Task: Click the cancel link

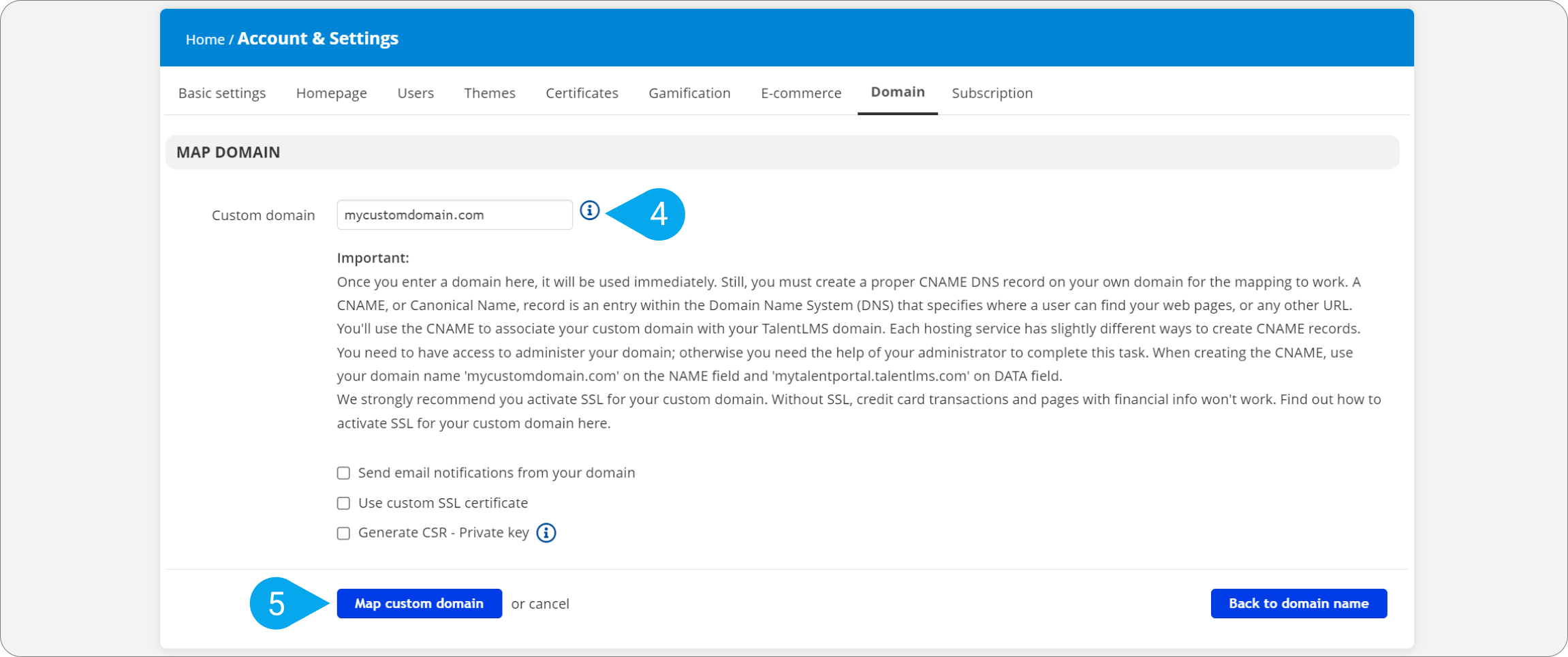Action: point(549,604)
